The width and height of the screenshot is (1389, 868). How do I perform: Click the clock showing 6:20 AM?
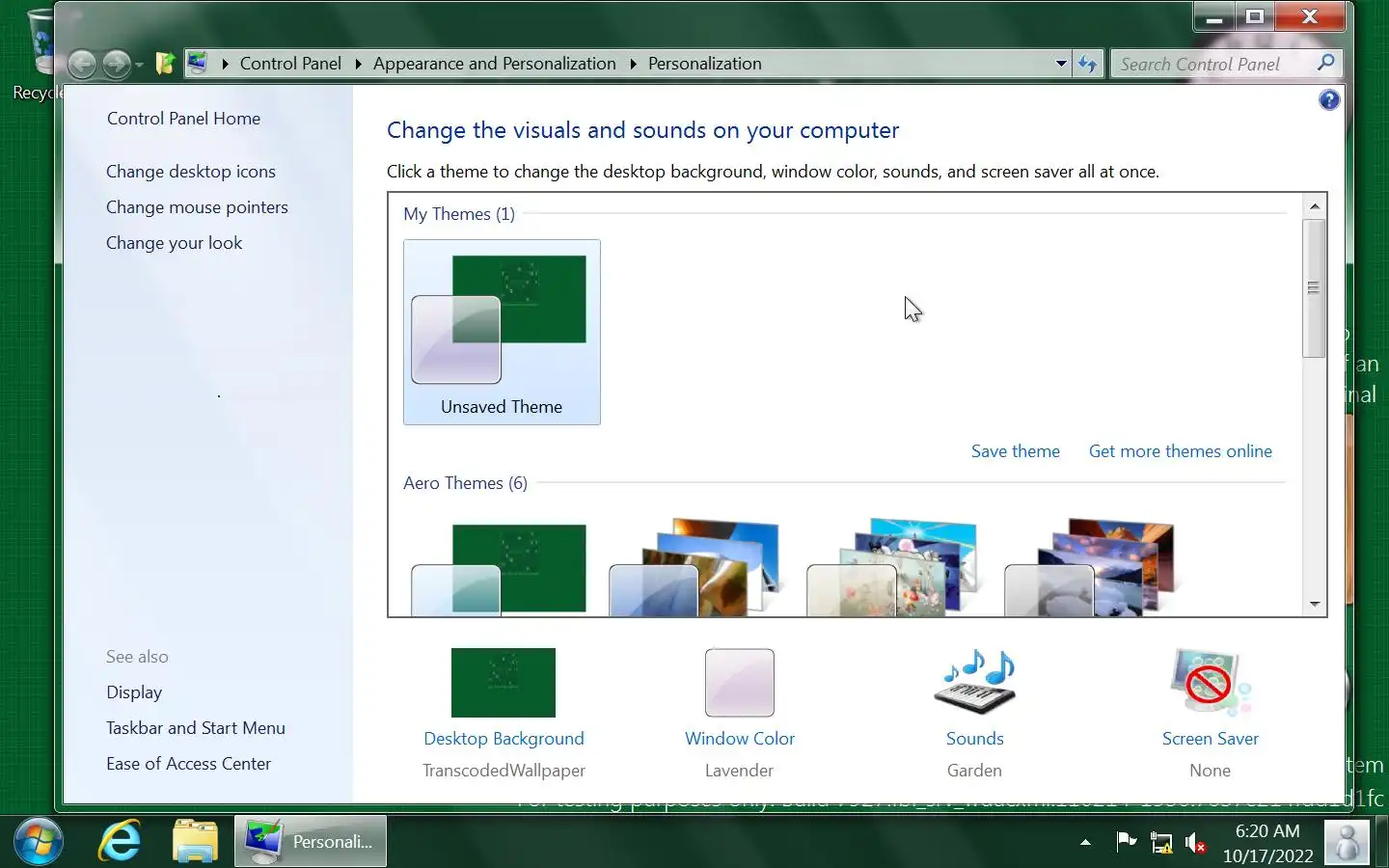pos(1267,843)
